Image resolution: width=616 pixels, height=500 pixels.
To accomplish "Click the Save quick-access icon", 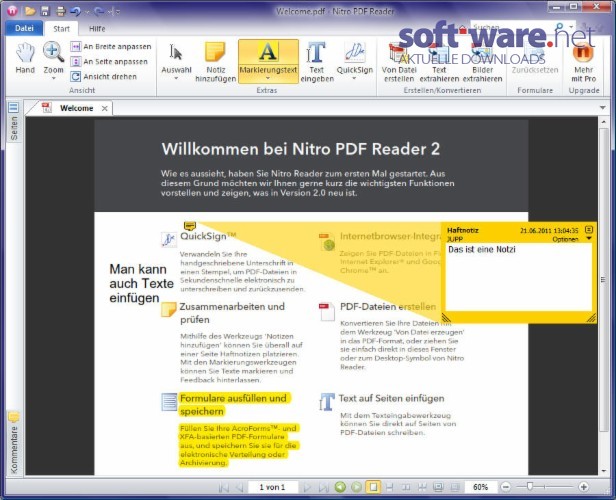I will pyautogui.click(x=45, y=11).
